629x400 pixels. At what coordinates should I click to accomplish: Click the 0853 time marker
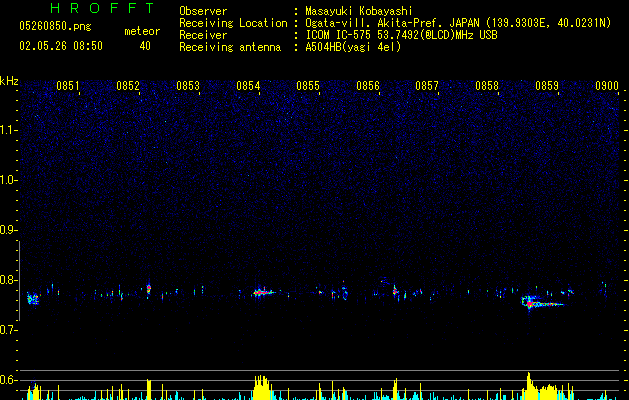tap(188, 86)
